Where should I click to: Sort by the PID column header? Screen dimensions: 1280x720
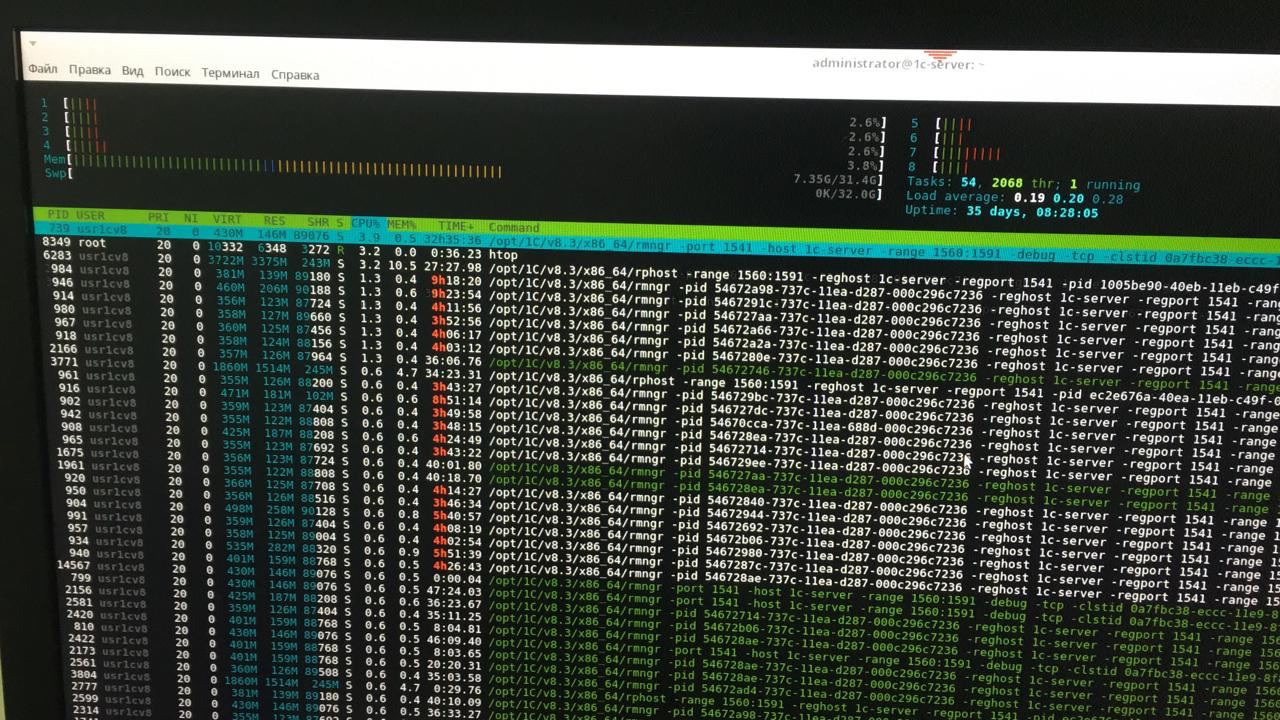click(58, 215)
